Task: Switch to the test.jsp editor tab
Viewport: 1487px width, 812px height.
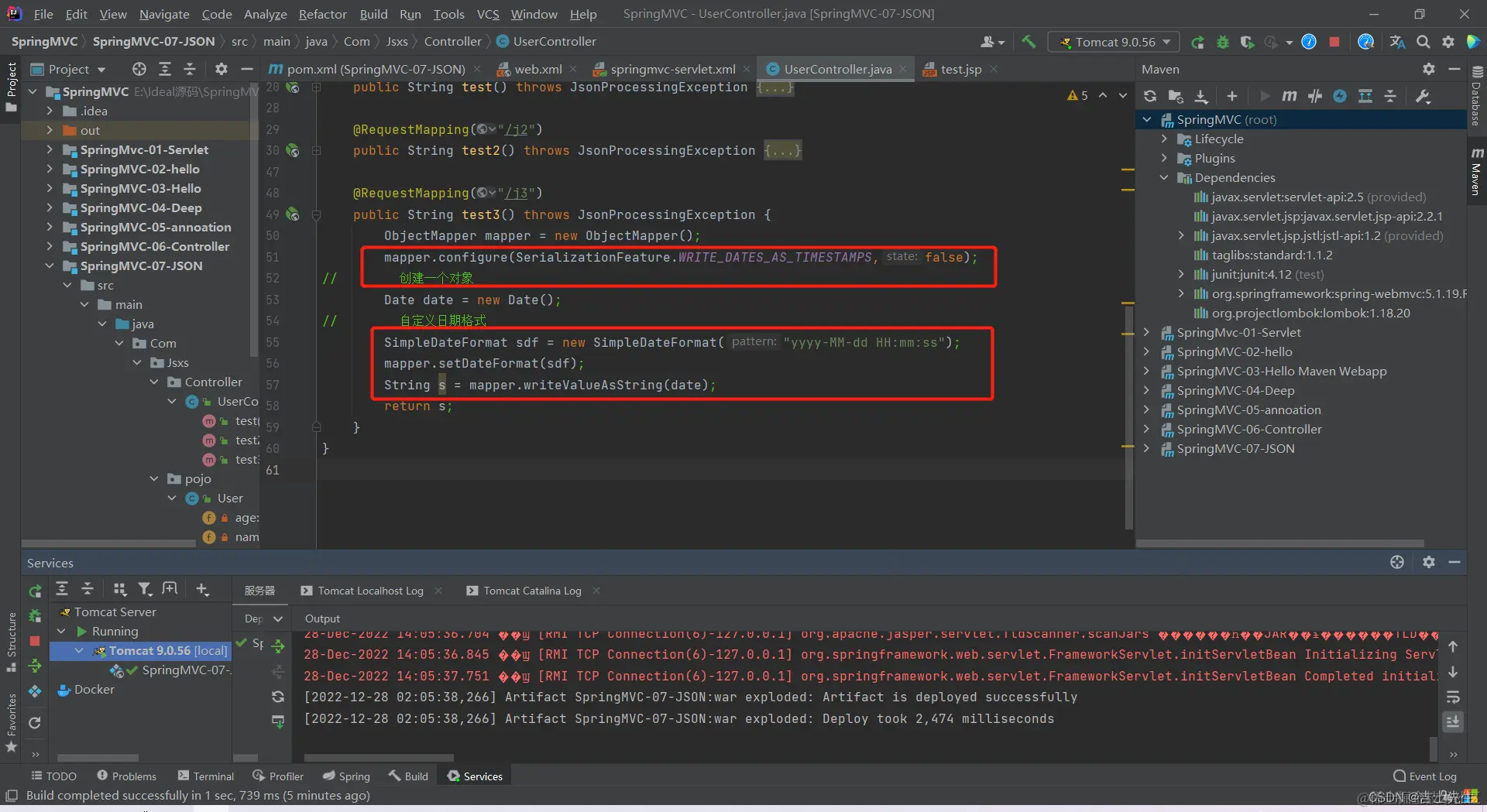Action: pyautogui.click(x=960, y=69)
